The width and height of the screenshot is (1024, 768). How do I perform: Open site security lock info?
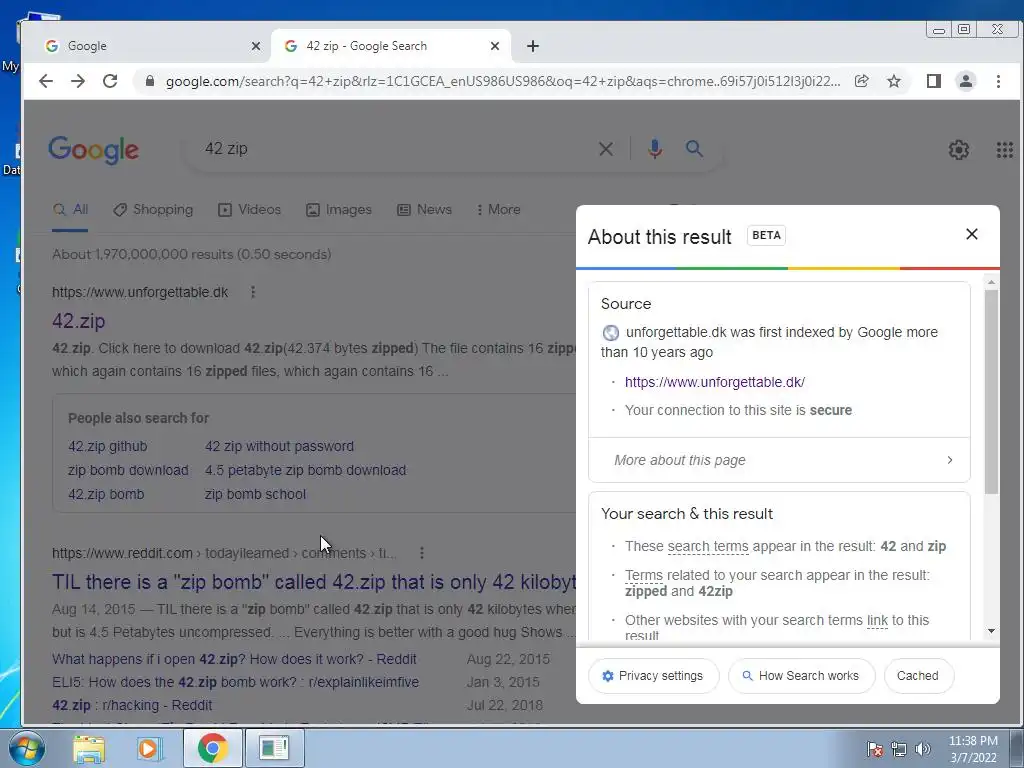point(150,81)
